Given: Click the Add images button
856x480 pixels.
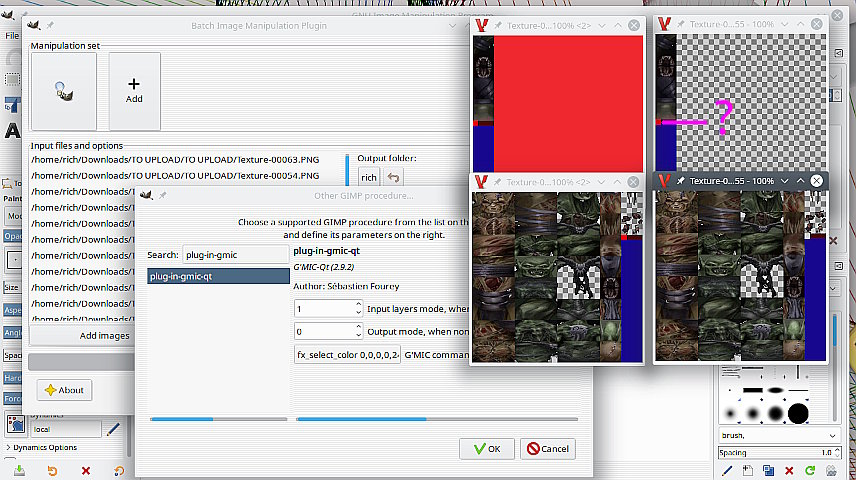Looking at the screenshot, I should pyautogui.click(x=82, y=336).
